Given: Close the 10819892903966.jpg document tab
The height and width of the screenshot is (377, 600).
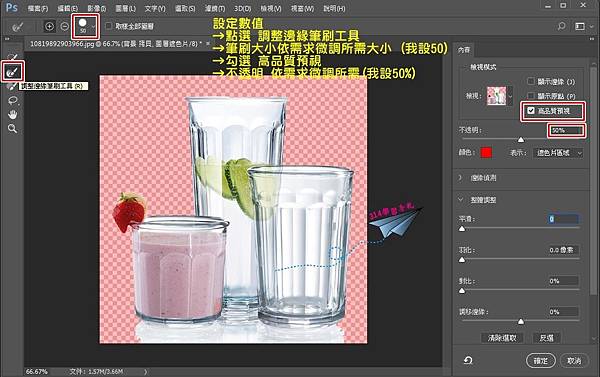Looking at the screenshot, I should [x=208, y=44].
